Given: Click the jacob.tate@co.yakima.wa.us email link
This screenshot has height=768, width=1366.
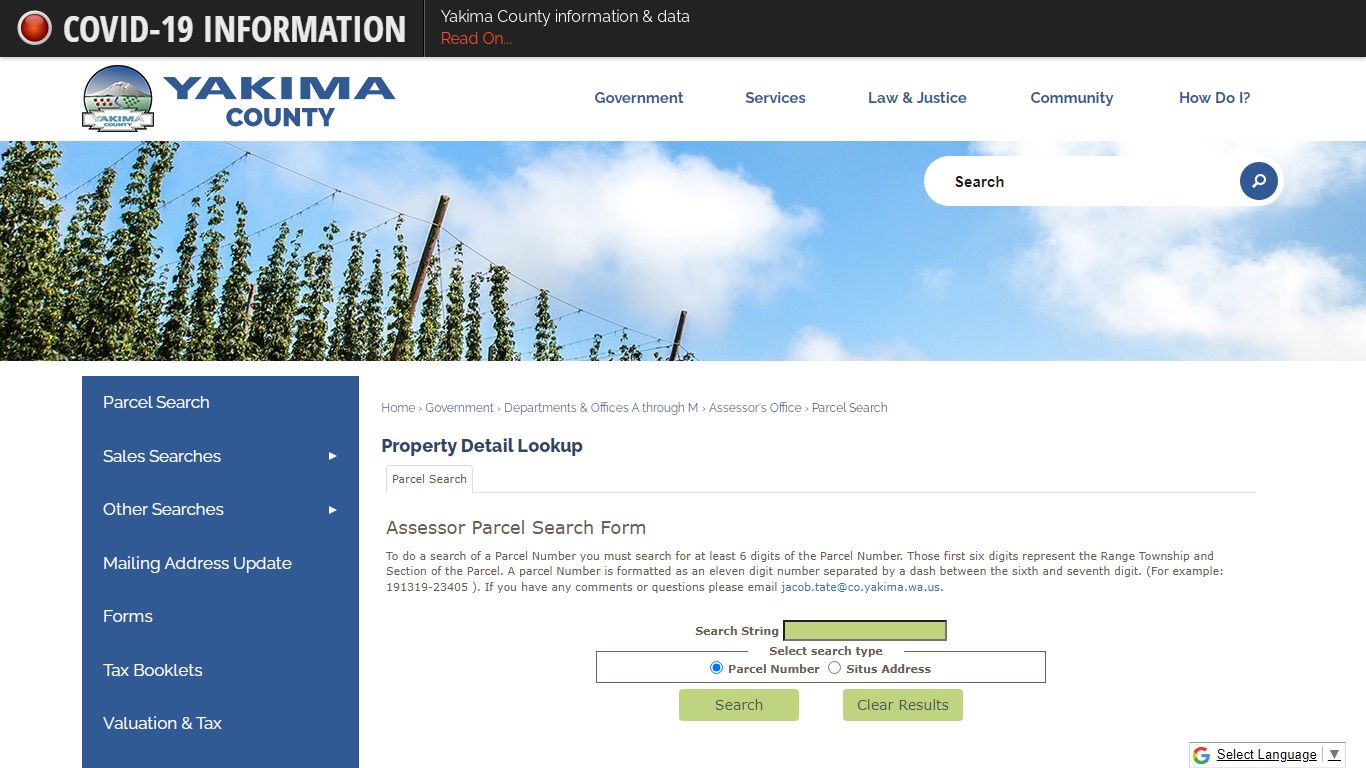Looking at the screenshot, I should tap(861, 587).
